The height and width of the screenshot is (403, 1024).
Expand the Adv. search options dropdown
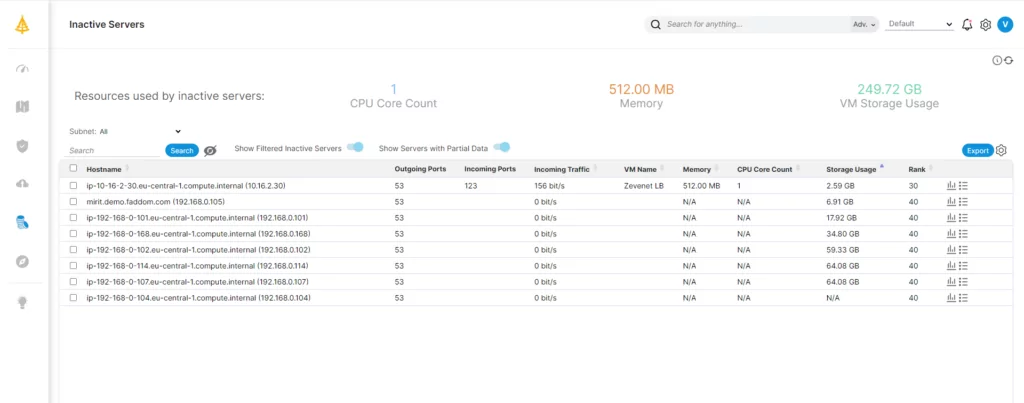pyautogui.click(x=864, y=25)
